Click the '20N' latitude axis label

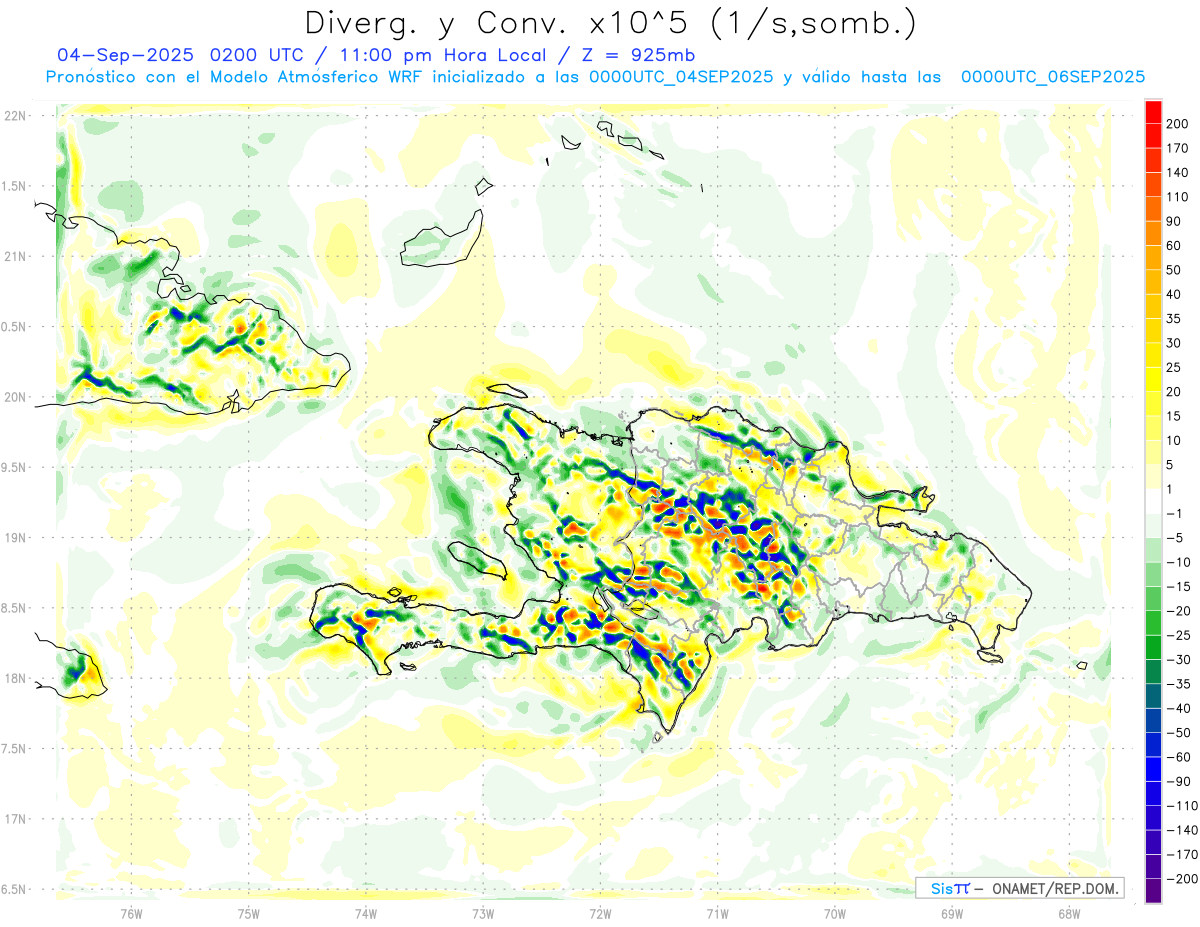[15, 397]
